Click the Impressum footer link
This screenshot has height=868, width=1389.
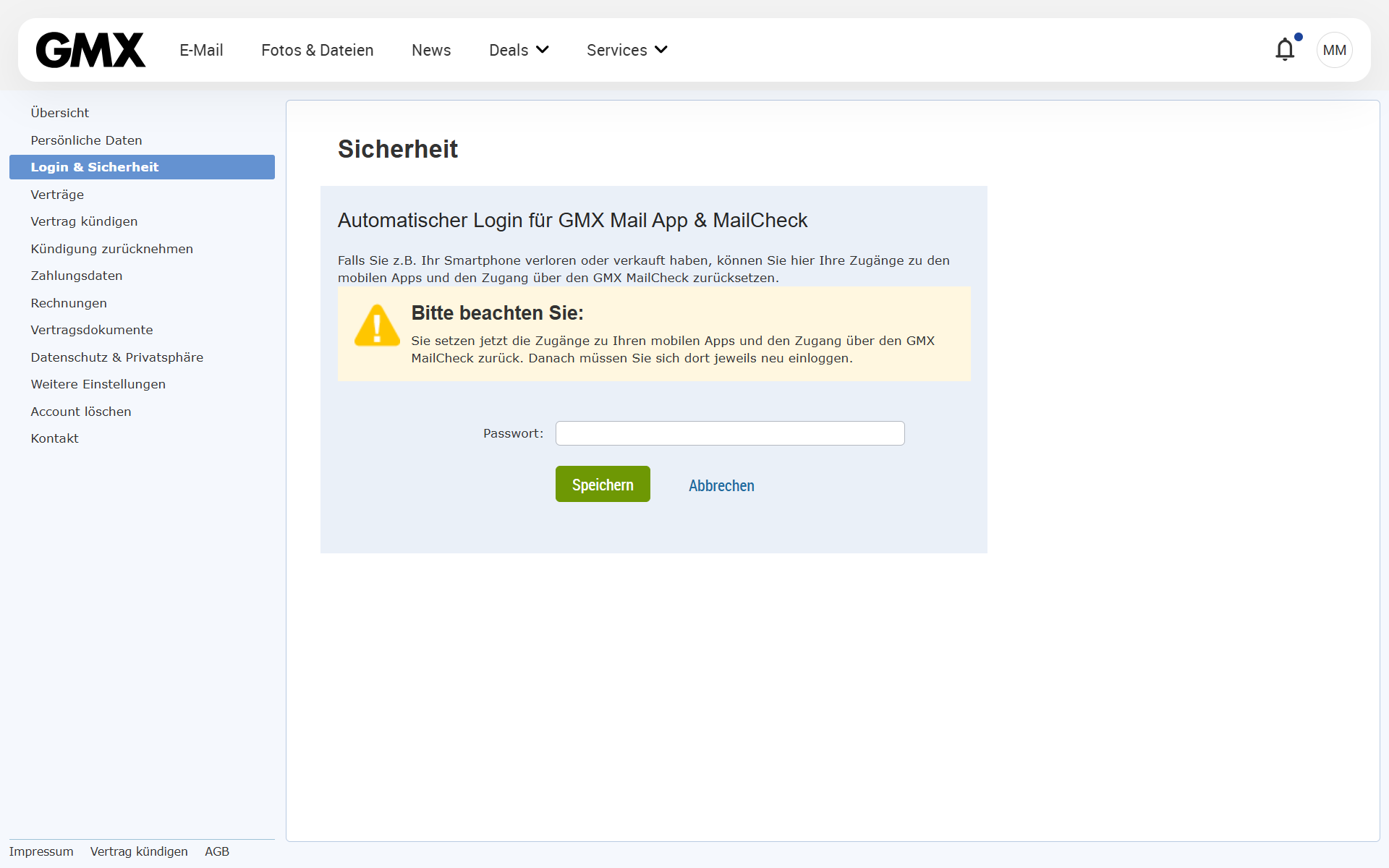tap(41, 851)
